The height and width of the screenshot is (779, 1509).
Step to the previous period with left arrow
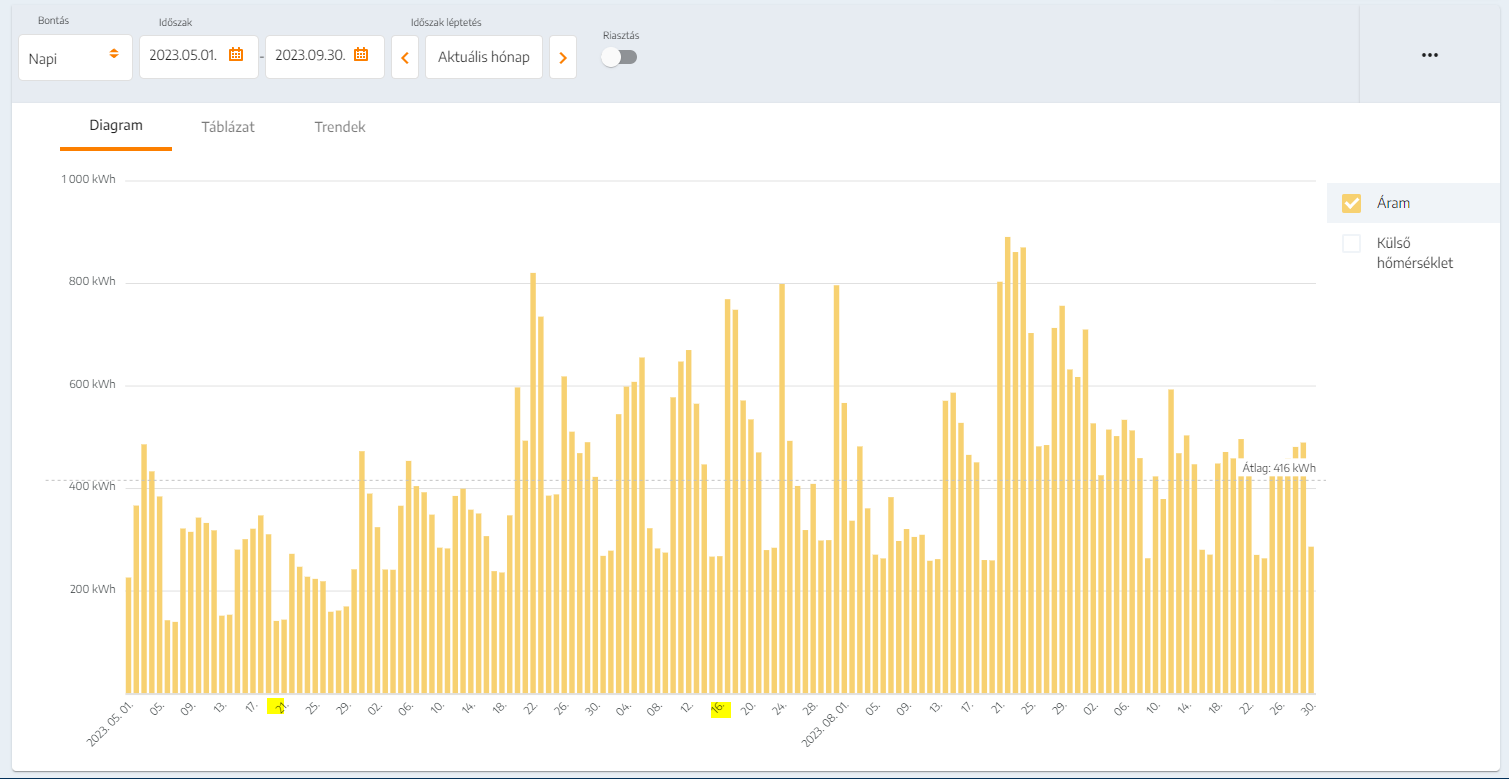405,58
